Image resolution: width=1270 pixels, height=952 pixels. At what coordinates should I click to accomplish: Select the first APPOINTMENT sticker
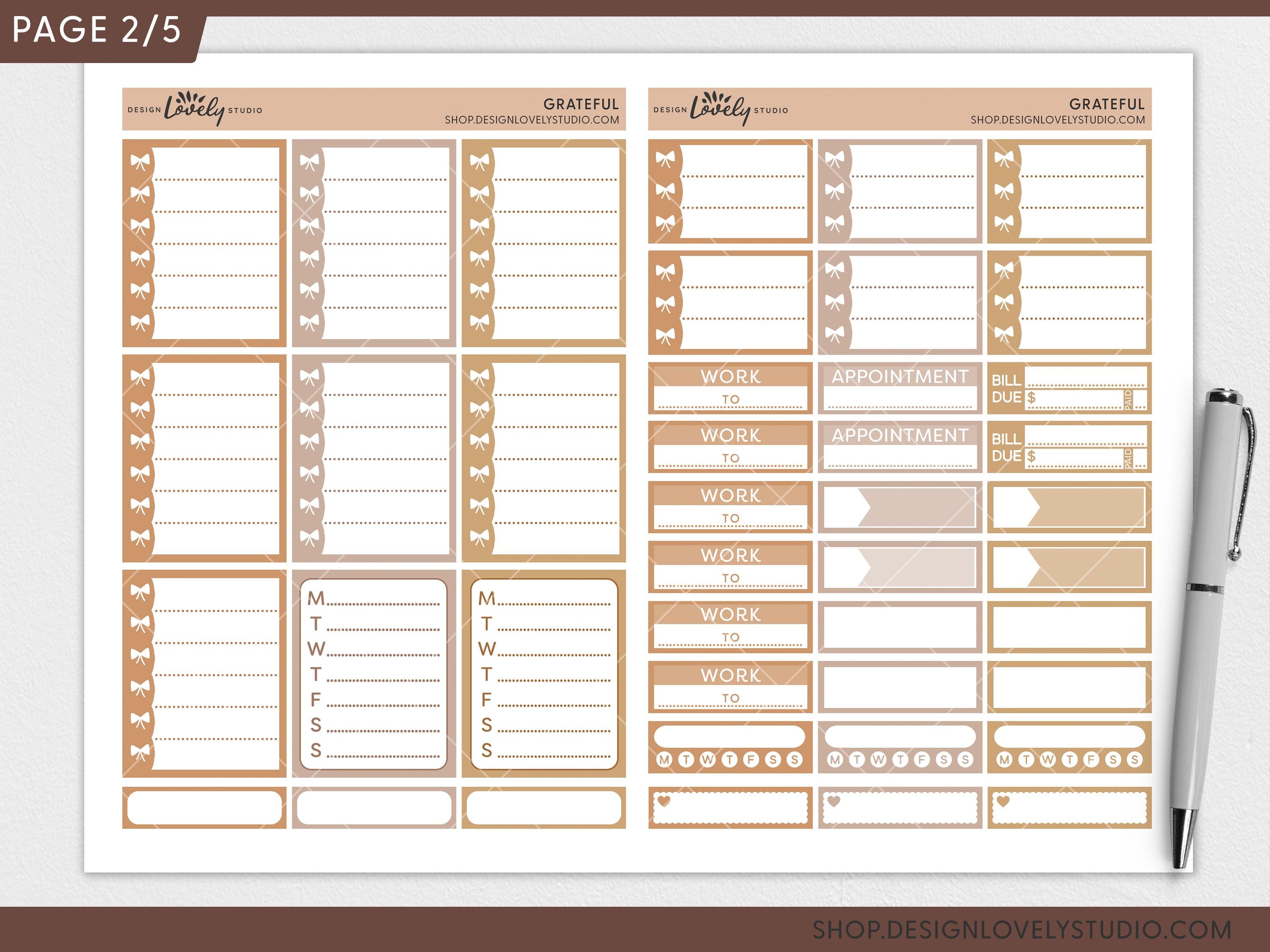pyautogui.click(x=900, y=388)
